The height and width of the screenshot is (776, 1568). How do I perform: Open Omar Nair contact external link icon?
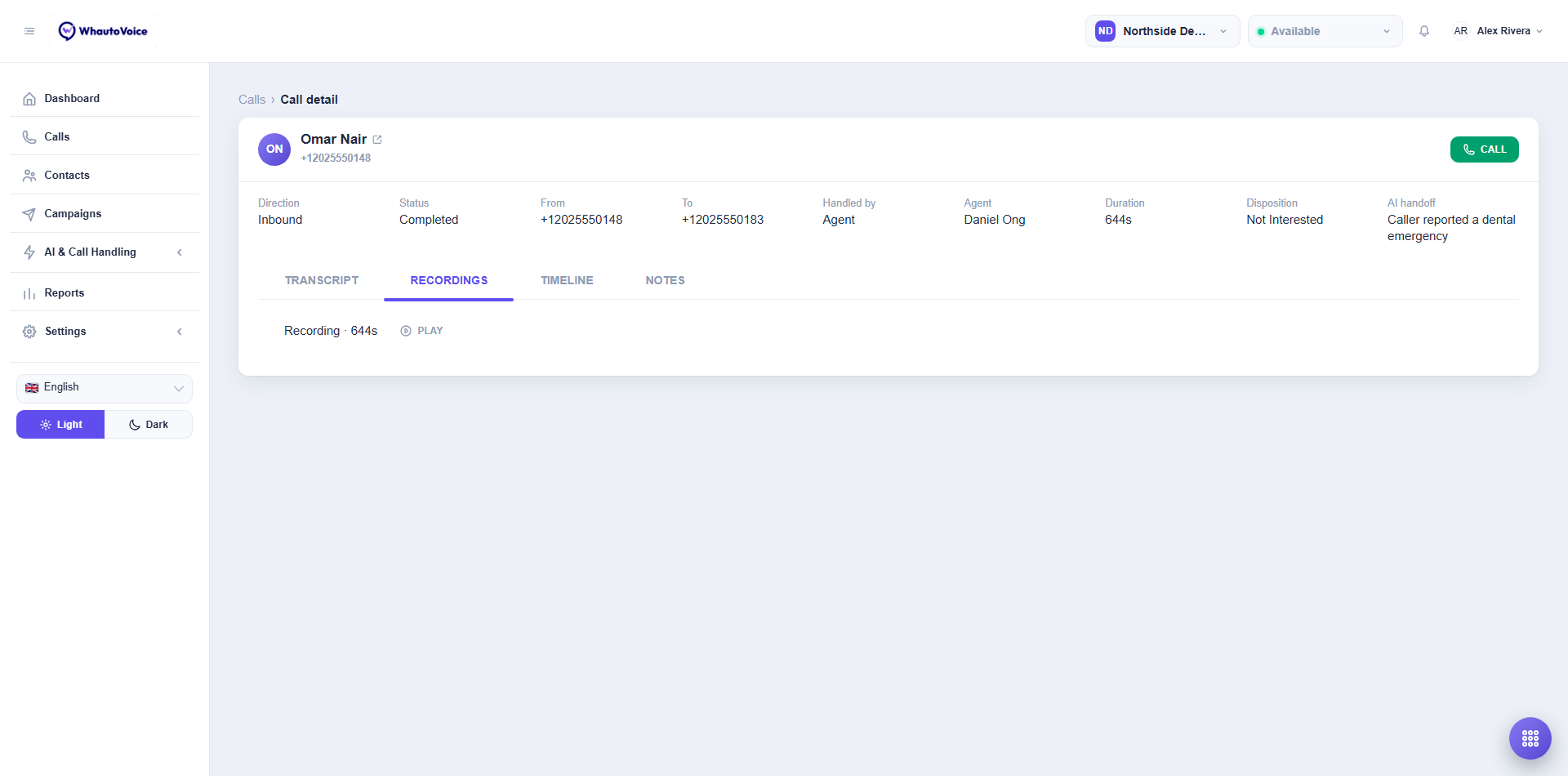[x=377, y=140]
